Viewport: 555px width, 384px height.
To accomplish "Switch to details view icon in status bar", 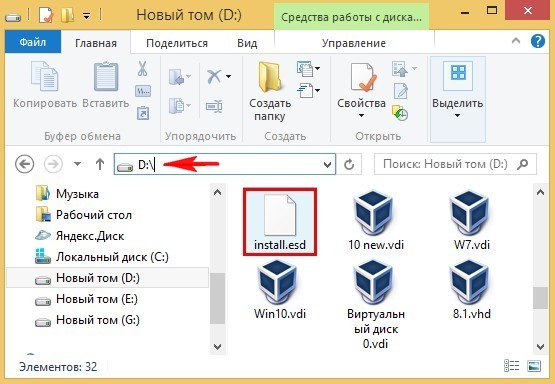I will click(x=511, y=366).
